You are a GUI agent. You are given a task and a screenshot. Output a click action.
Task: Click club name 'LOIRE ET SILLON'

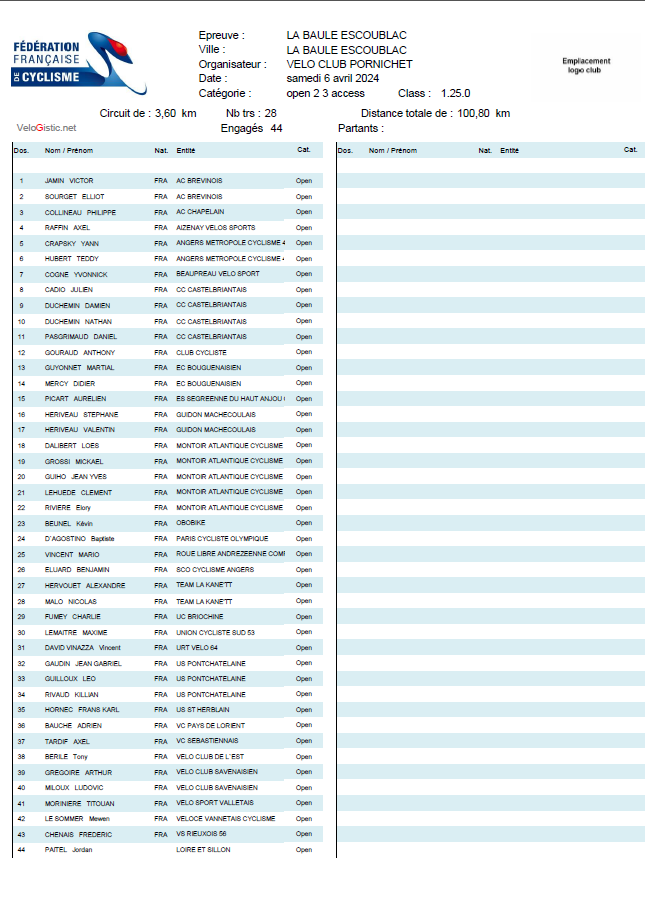203,850
